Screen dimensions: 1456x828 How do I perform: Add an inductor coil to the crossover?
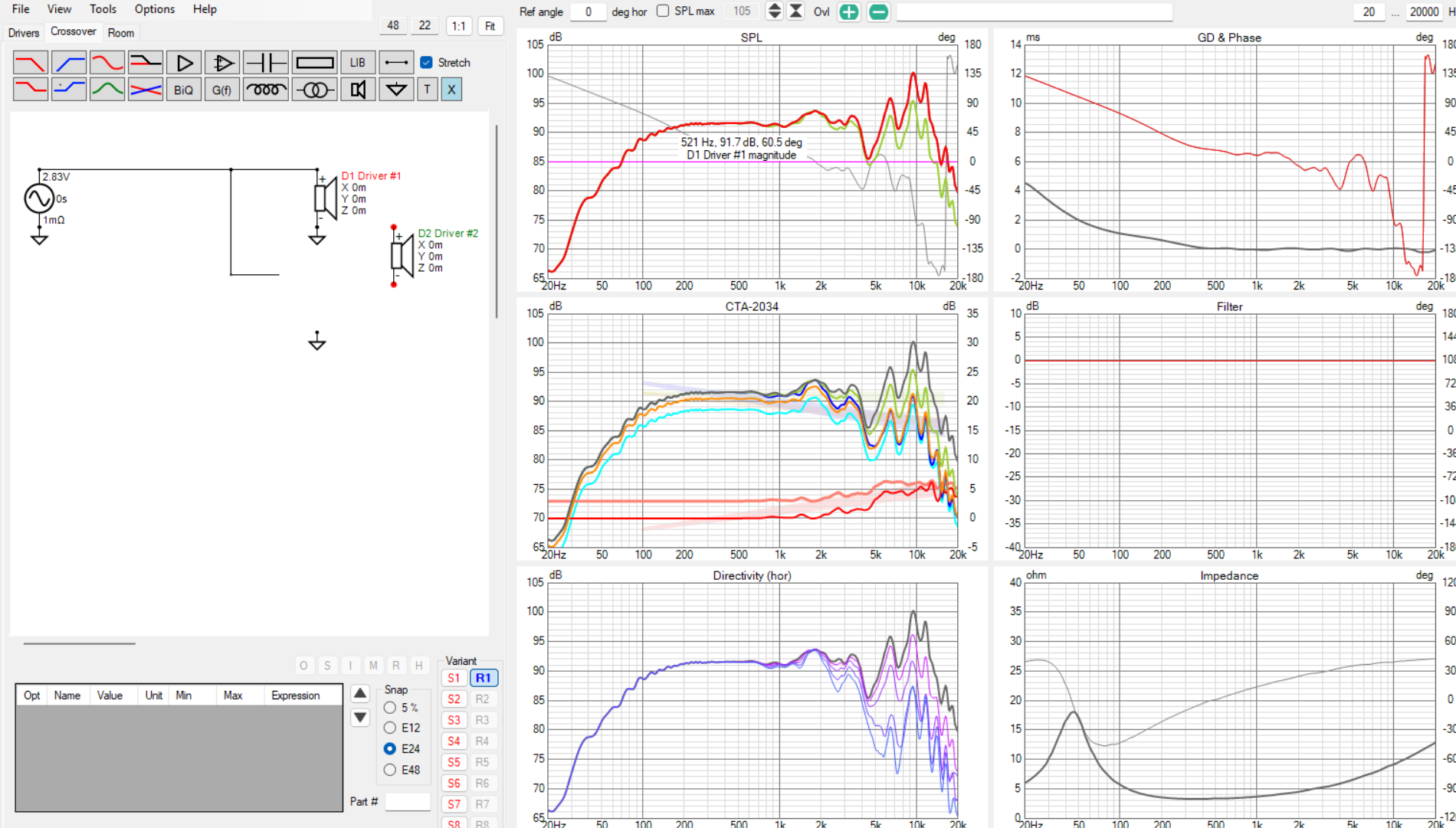pyautogui.click(x=266, y=90)
